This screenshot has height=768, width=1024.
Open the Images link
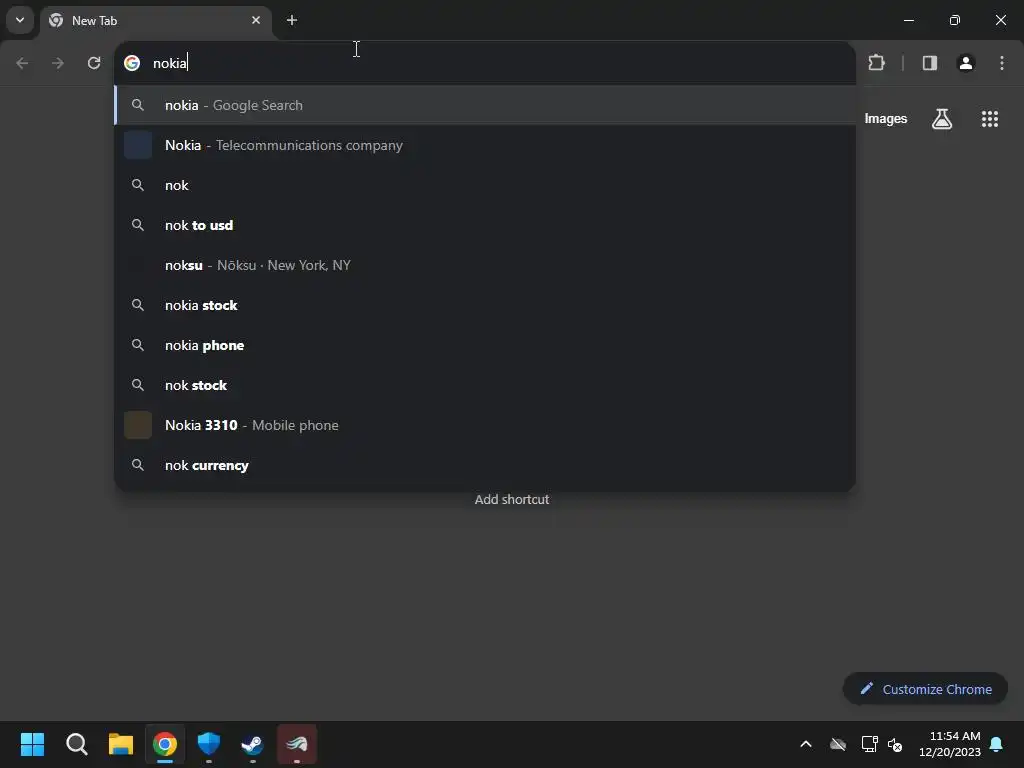tap(886, 119)
